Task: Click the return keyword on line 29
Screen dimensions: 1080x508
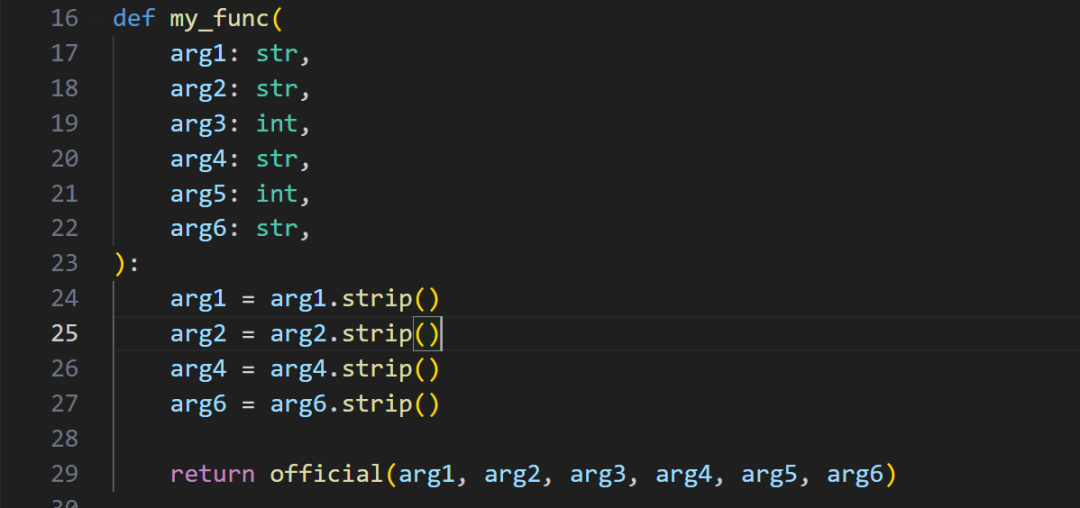Action: [x=212, y=474]
